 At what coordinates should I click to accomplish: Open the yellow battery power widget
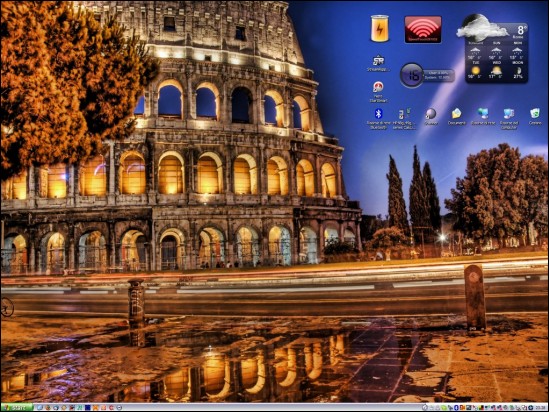coord(380,28)
